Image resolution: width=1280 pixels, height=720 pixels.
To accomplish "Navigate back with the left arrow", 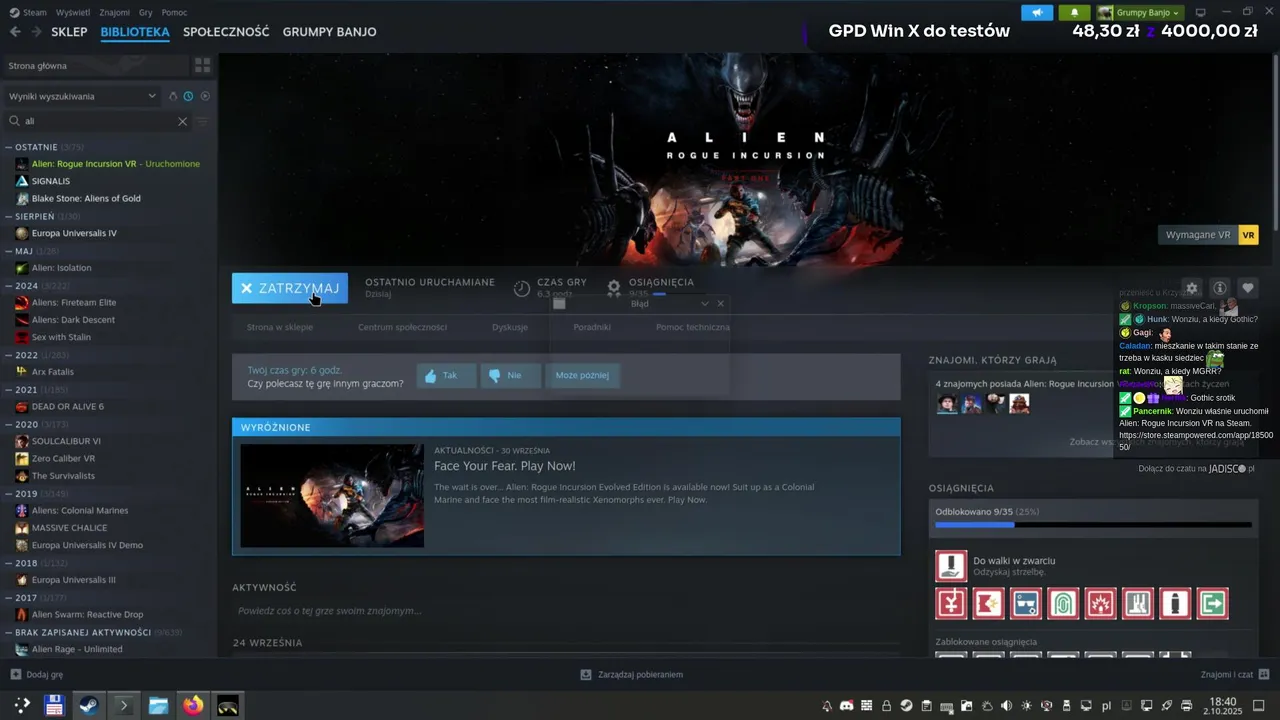I will [x=15, y=32].
